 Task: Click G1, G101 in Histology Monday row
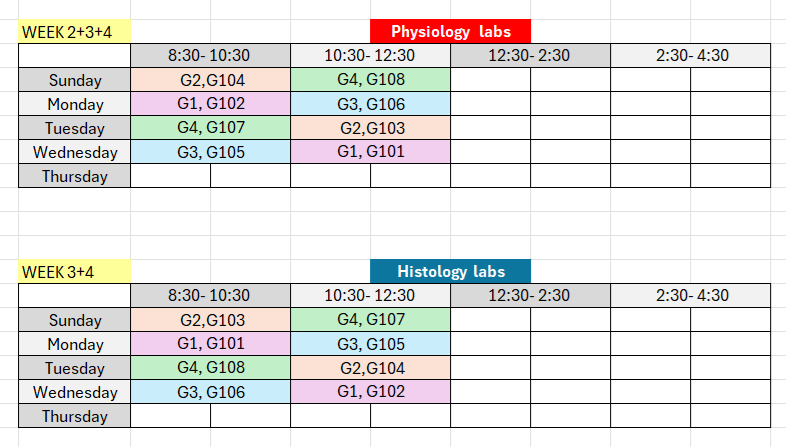point(211,344)
